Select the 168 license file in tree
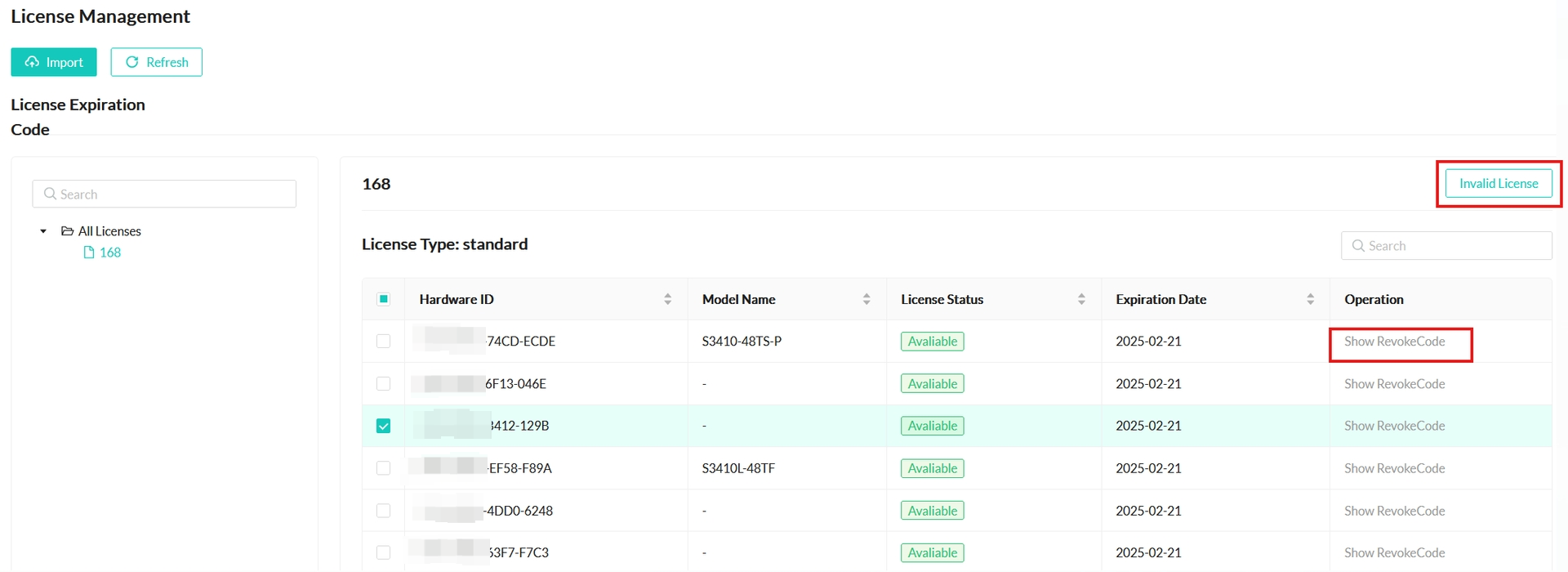Image resolution: width=1568 pixels, height=572 pixels. pyautogui.click(x=109, y=252)
